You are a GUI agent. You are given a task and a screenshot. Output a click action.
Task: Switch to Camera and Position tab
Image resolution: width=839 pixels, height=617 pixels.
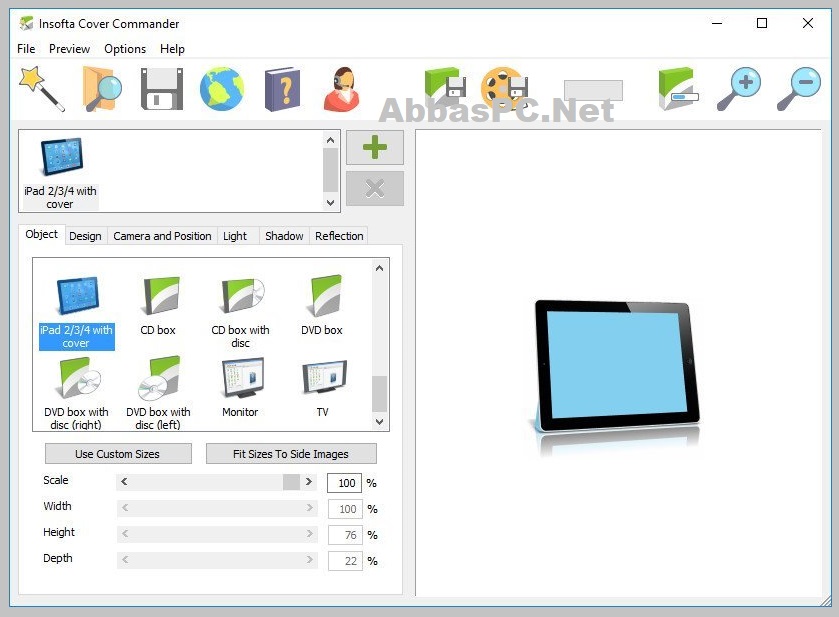(162, 236)
